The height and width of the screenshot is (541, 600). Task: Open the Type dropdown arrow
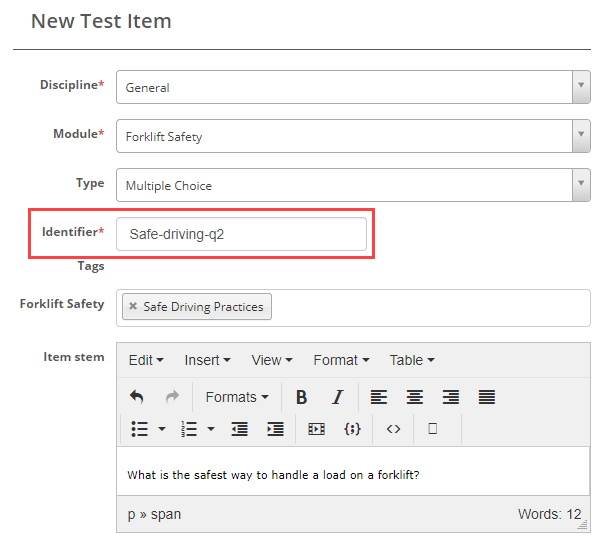[580, 185]
